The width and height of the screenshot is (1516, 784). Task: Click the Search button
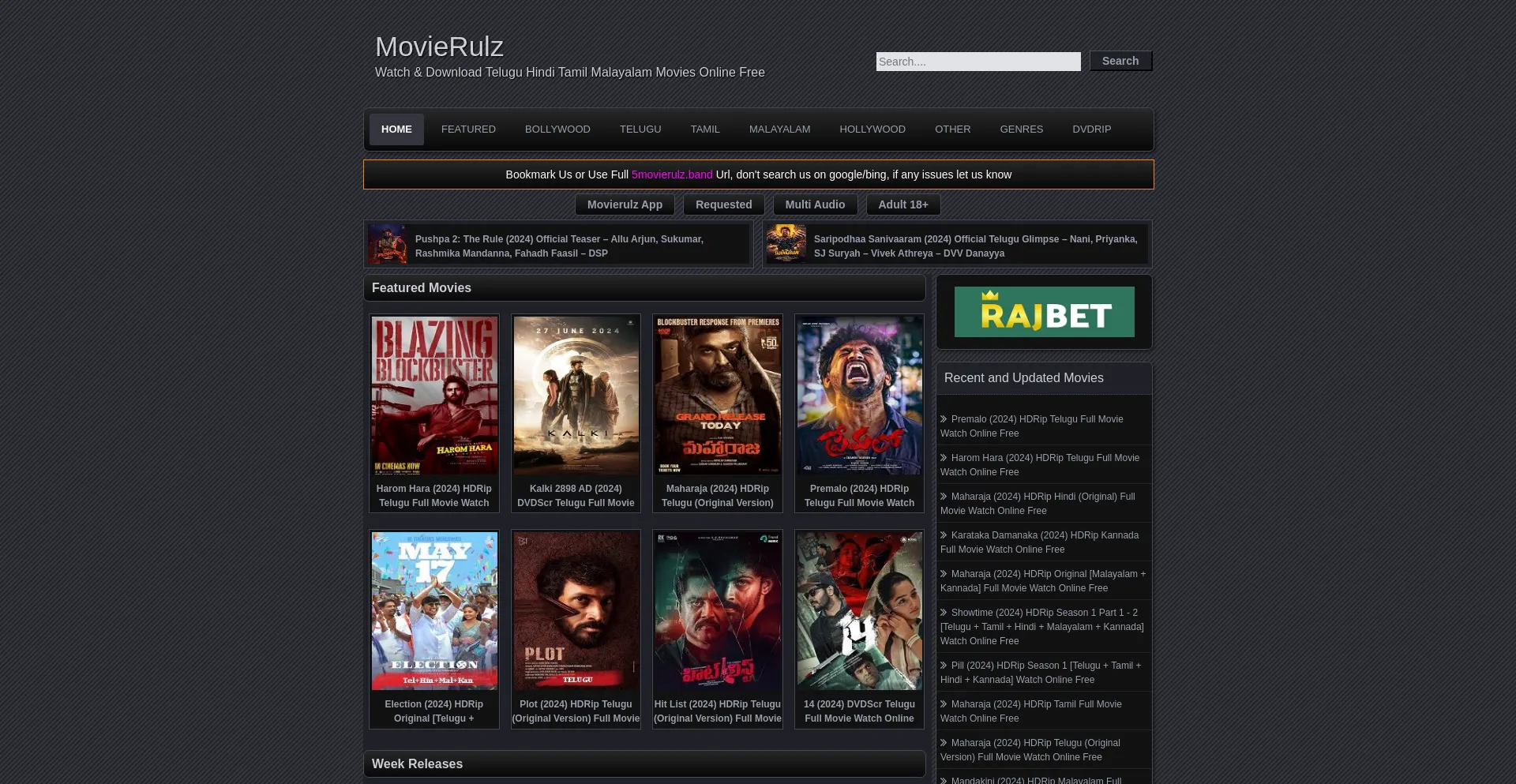click(1120, 61)
